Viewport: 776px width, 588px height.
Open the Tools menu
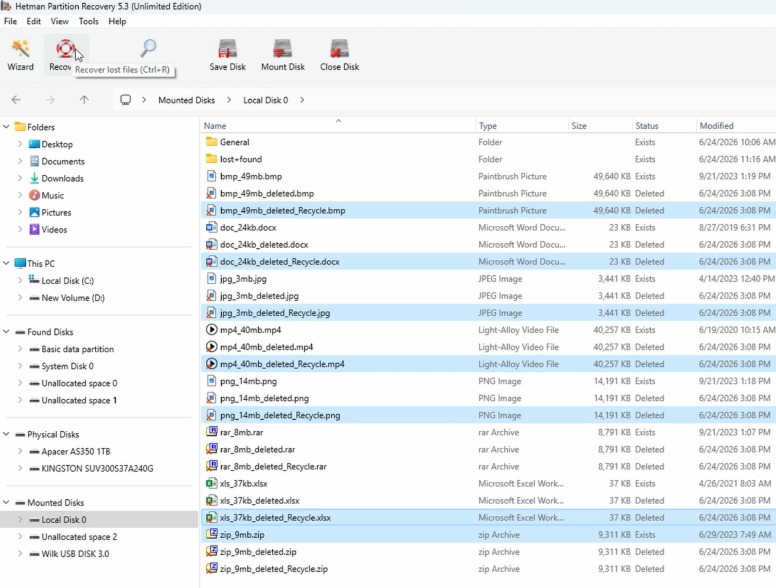click(x=89, y=21)
